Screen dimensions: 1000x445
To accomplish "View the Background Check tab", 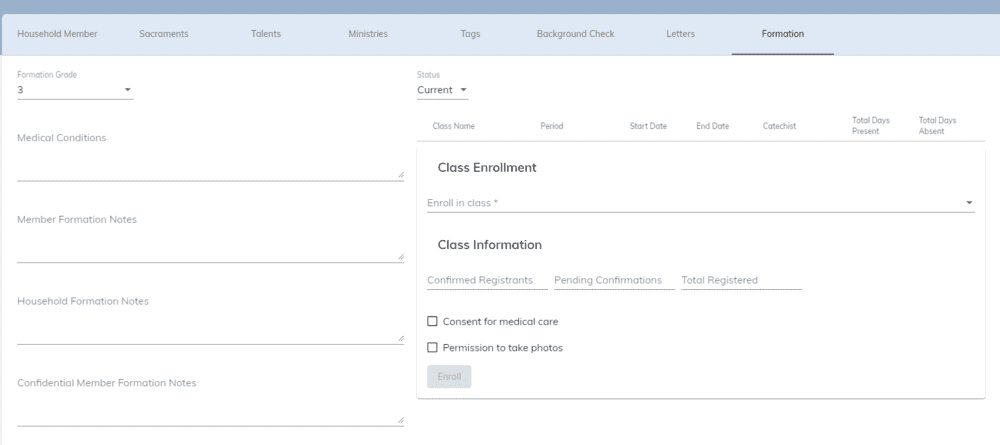I will pyautogui.click(x=575, y=34).
